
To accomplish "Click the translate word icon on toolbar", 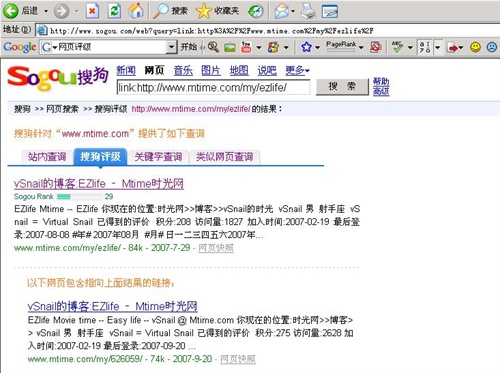I will pos(424,47).
